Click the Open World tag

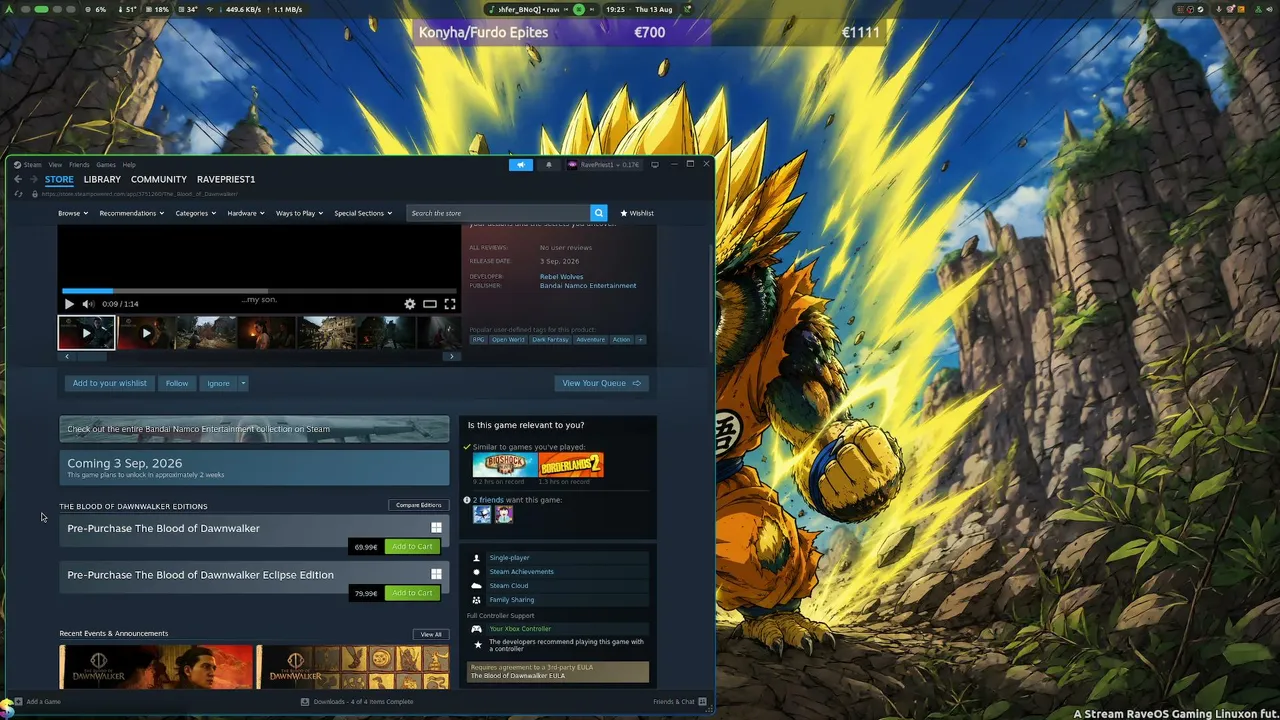(508, 340)
